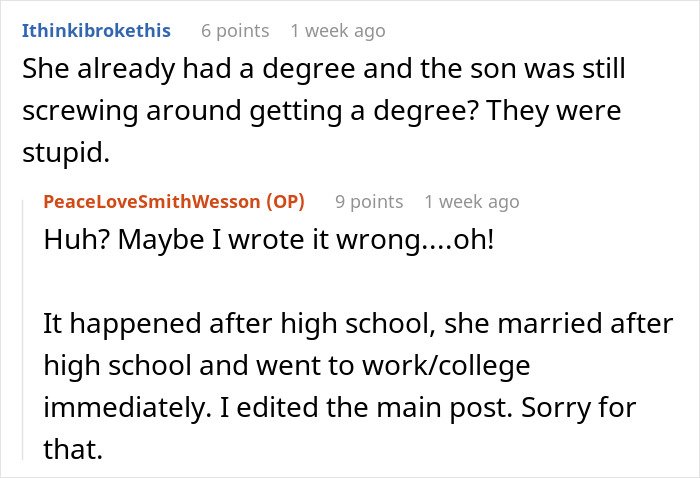The width and height of the screenshot is (700, 478).
Task: Open Ithinkibrokethis user profile
Action: [x=95, y=31]
